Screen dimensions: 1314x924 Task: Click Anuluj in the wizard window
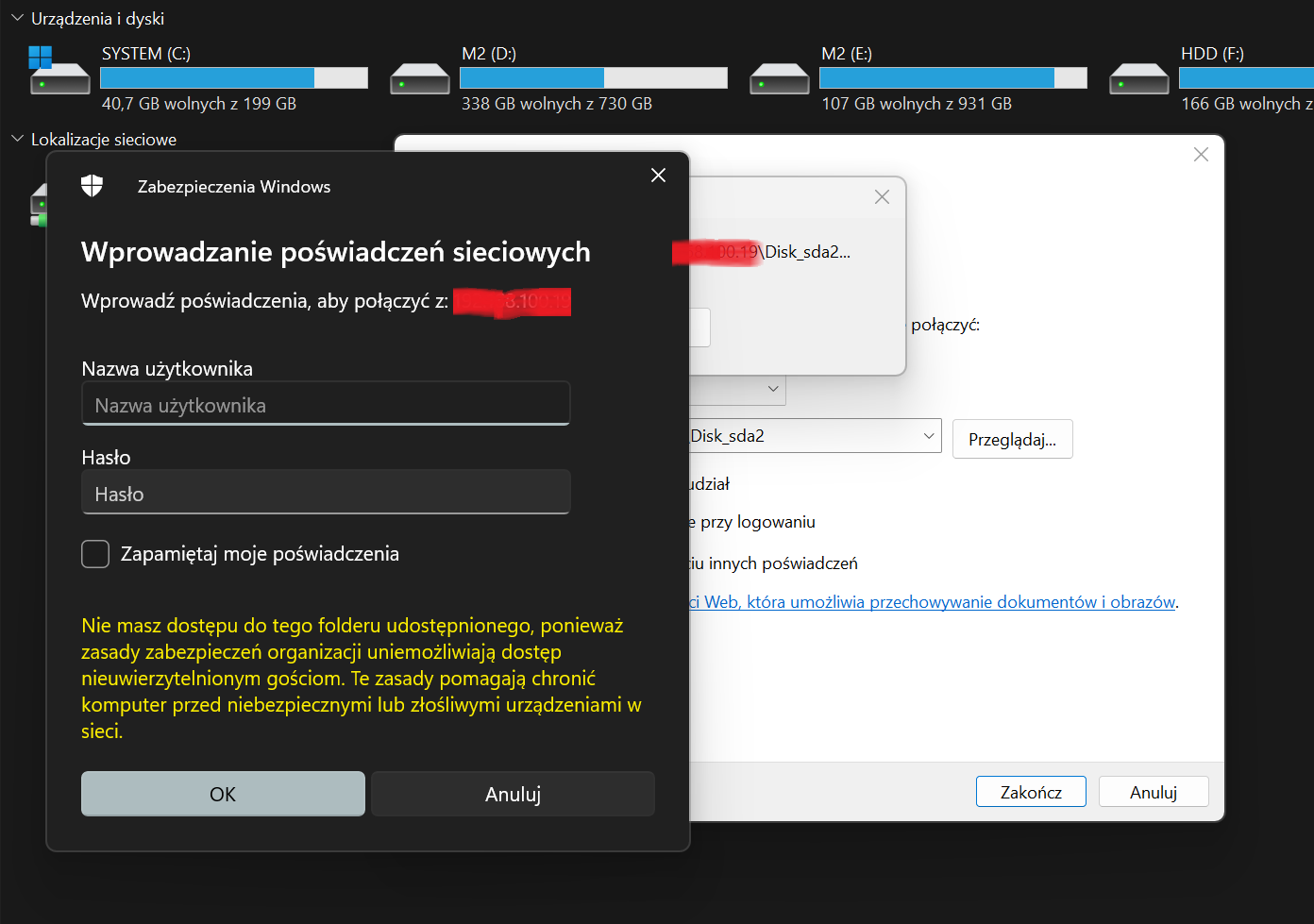[x=1154, y=792]
